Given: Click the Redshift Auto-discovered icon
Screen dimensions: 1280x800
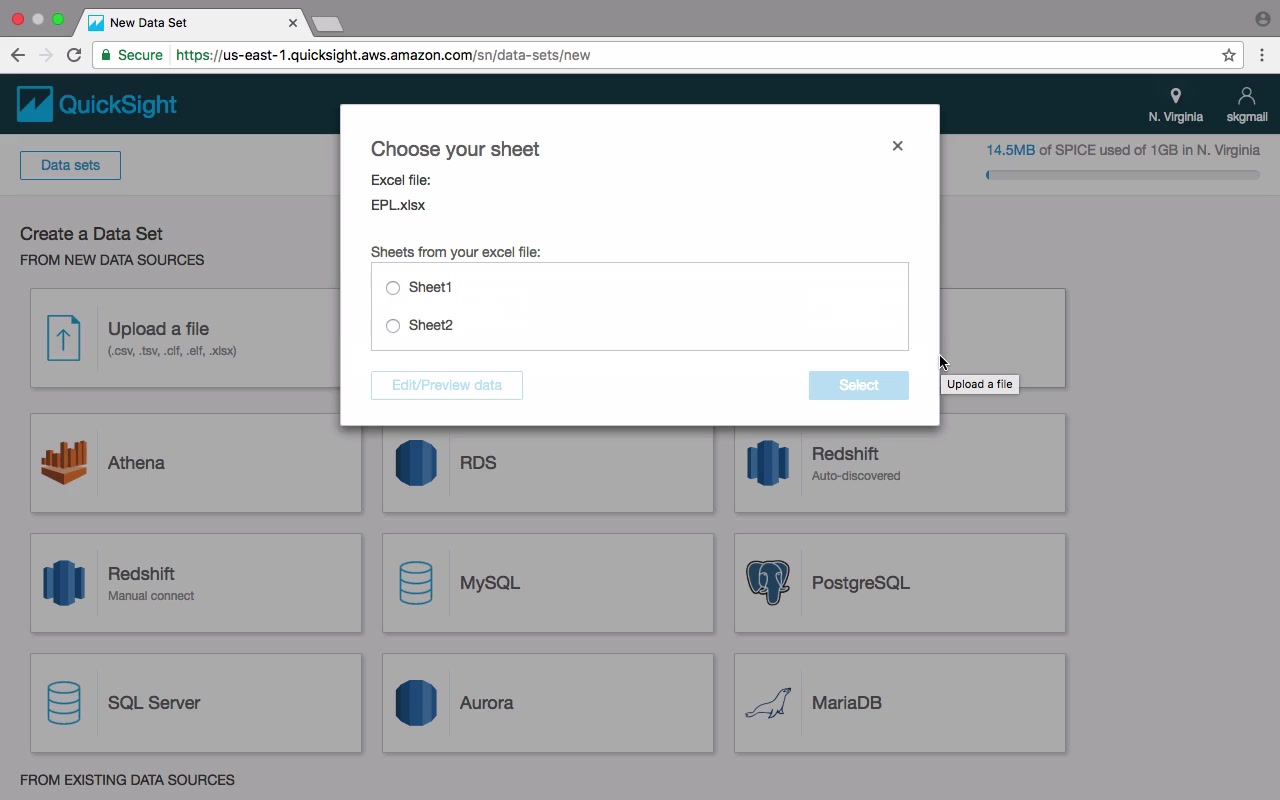Looking at the screenshot, I should (768, 463).
